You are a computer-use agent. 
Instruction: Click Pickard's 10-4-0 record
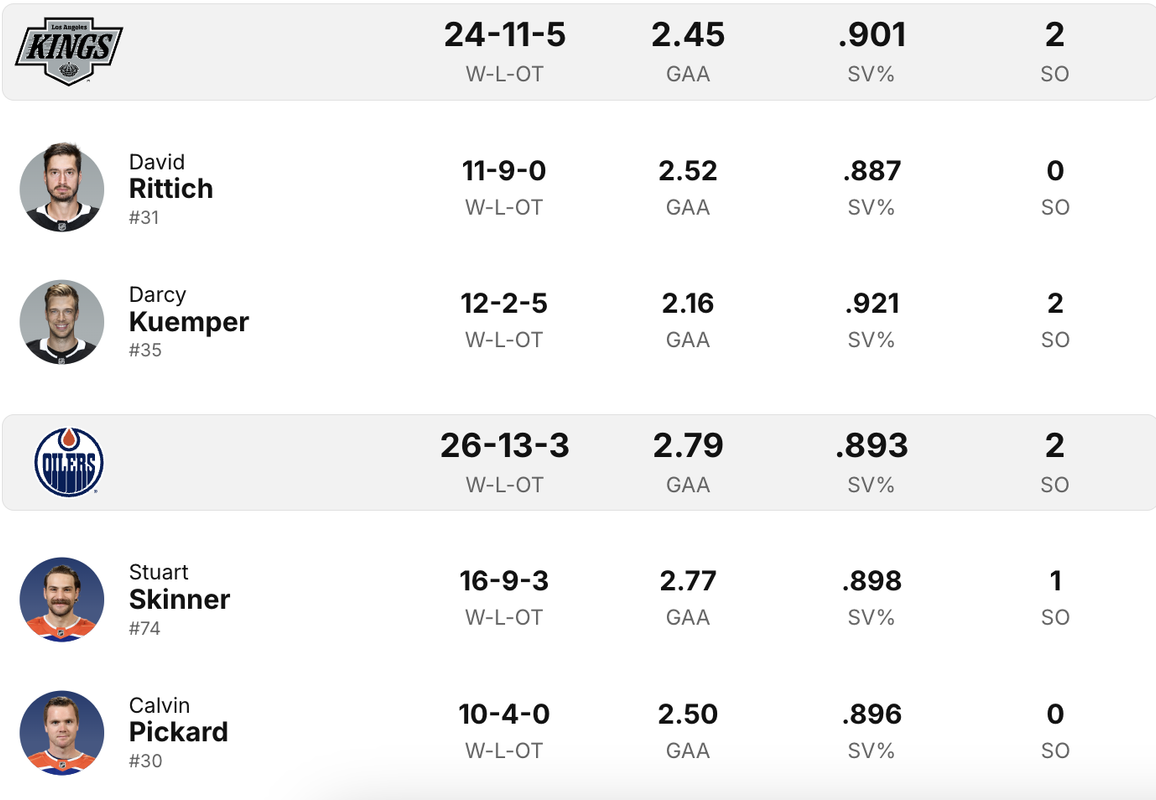coord(504,714)
